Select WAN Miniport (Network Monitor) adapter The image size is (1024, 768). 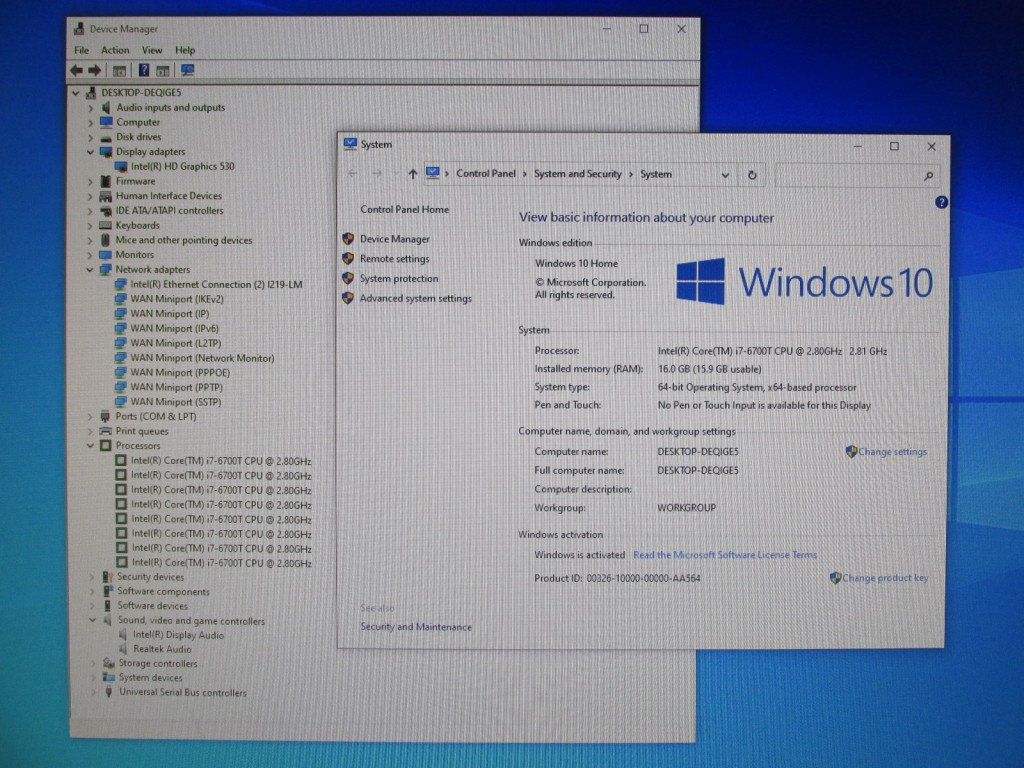(x=202, y=358)
